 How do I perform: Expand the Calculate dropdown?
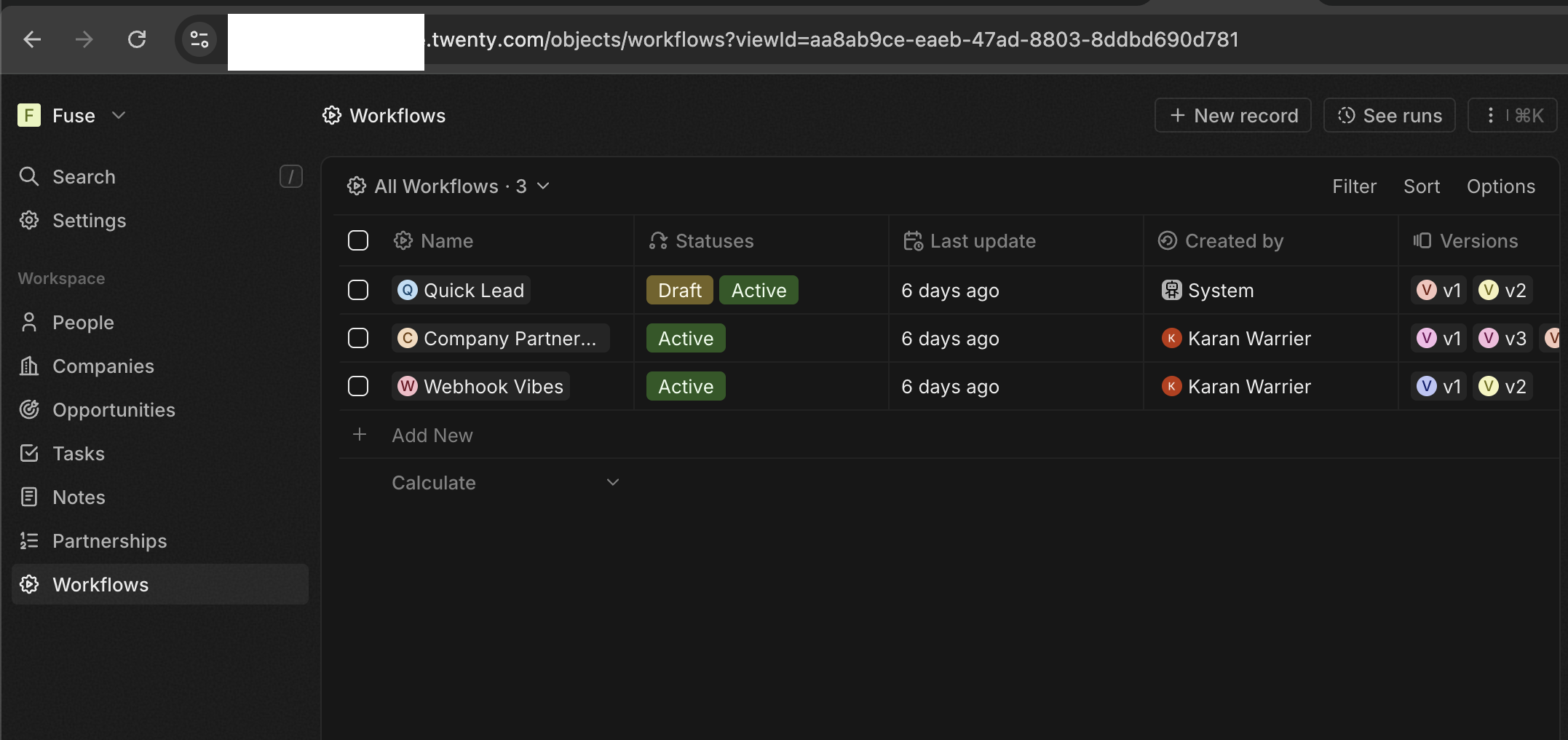click(613, 482)
